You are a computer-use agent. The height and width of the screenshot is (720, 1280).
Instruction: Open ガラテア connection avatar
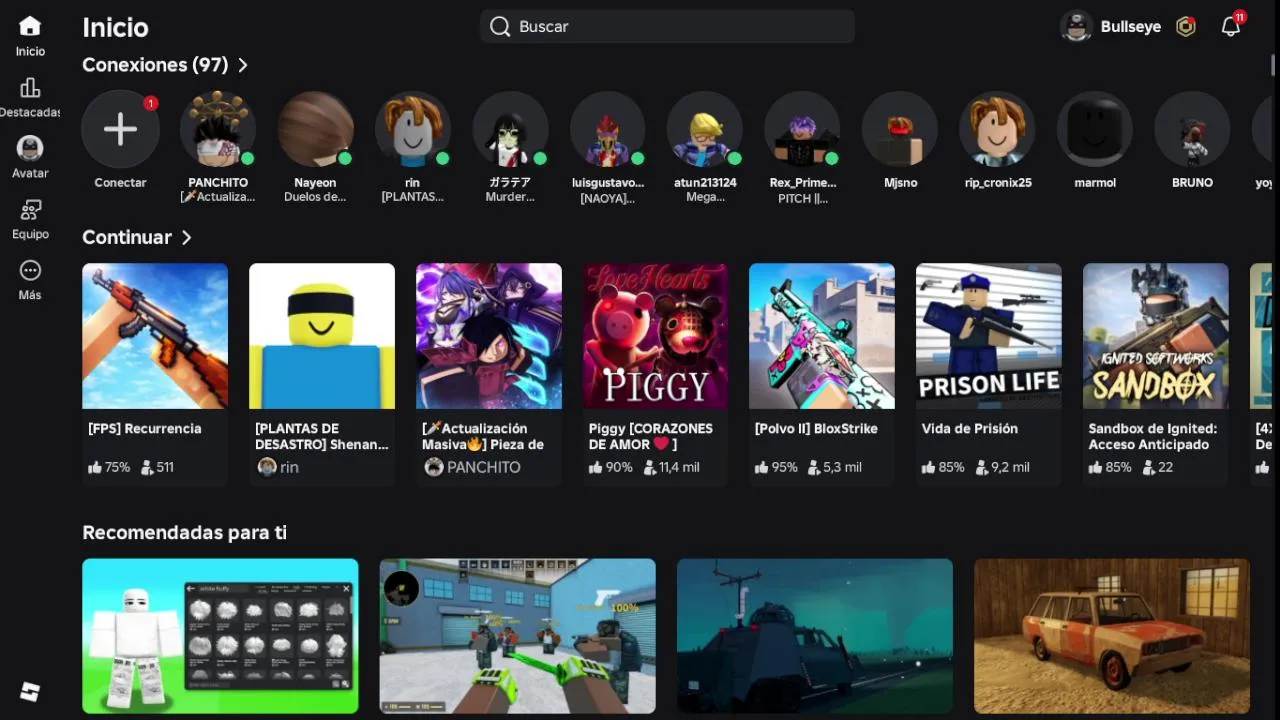[510, 129]
